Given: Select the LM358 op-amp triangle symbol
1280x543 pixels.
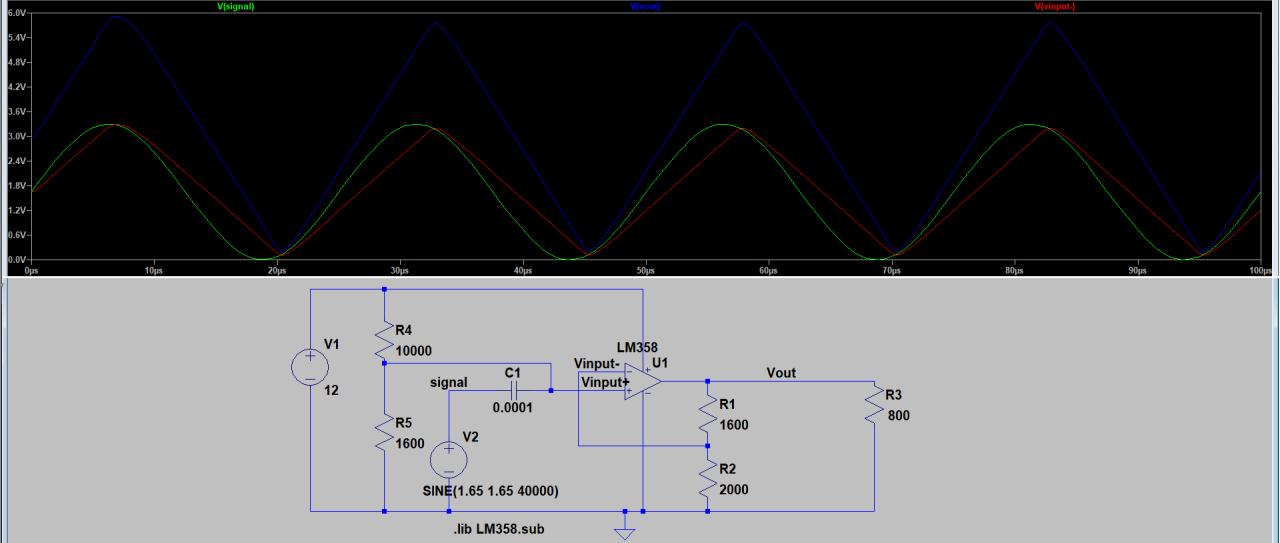Looking at the screenshot, I should click(x=641, y=381).
